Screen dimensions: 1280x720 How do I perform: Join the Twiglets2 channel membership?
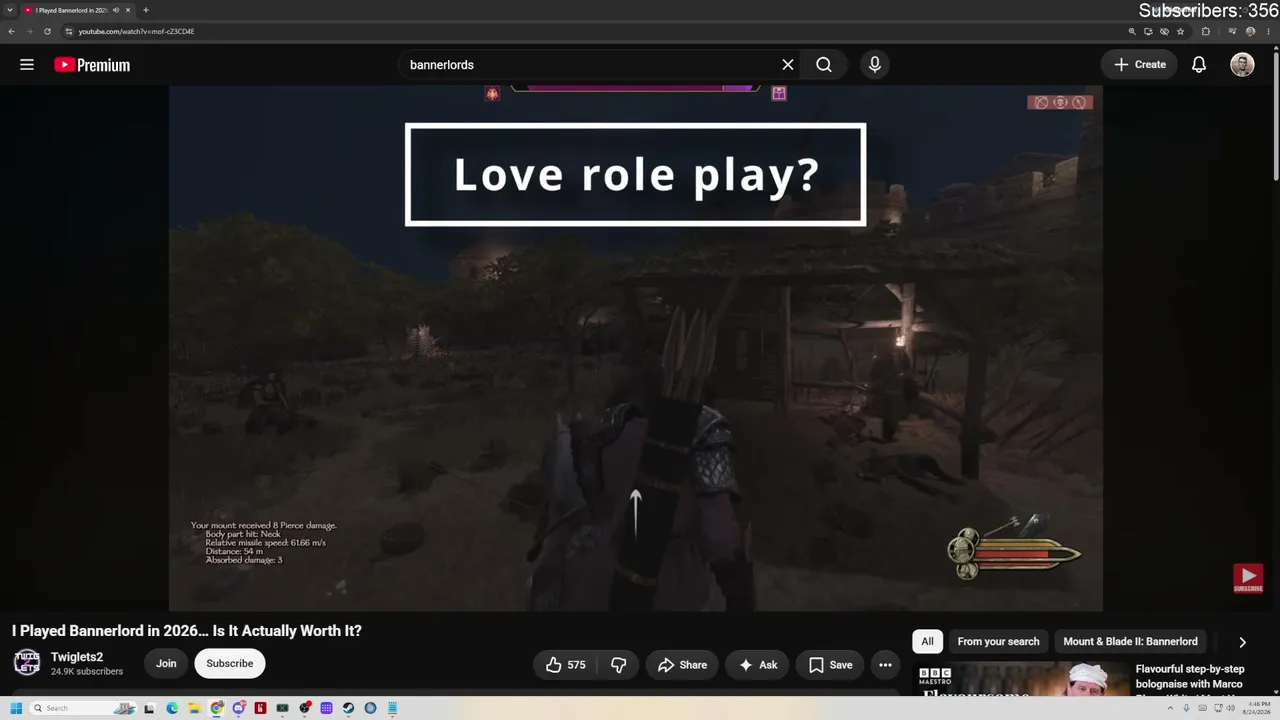click(x=166, y=663)
